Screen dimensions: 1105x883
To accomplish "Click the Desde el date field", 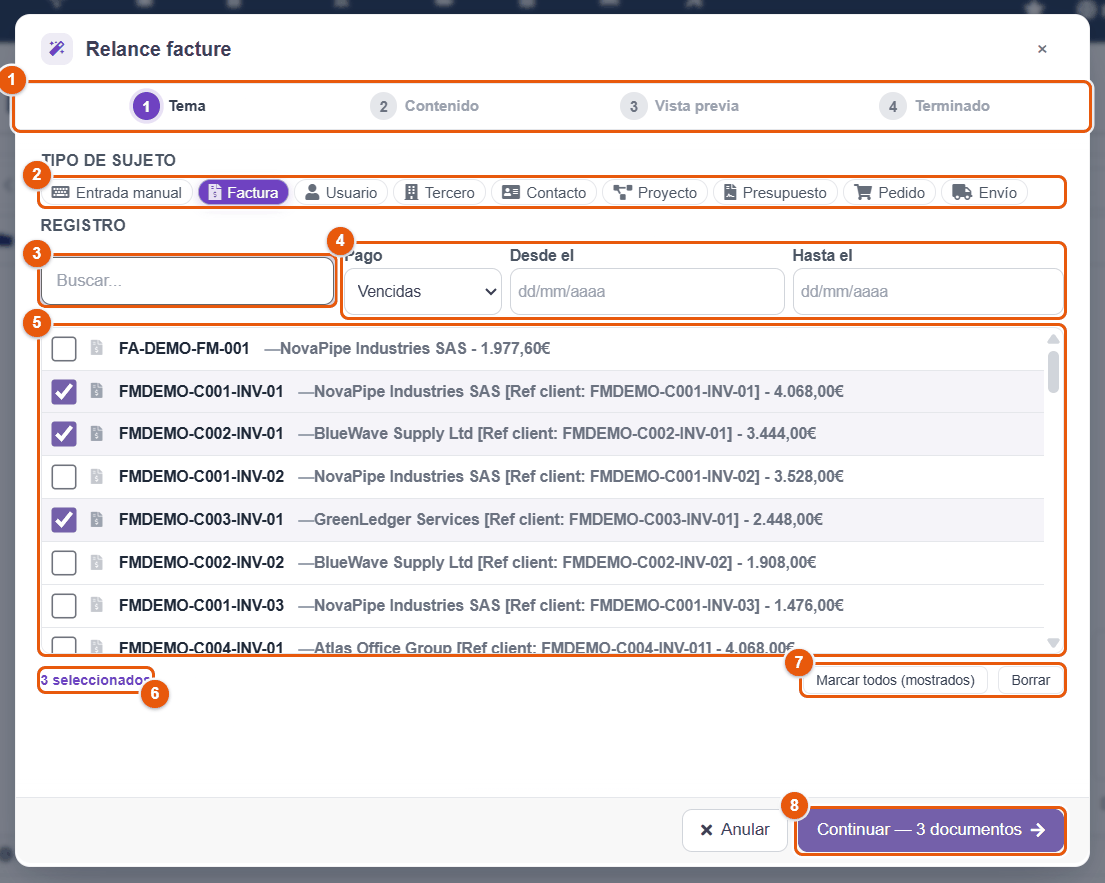I will click(647, 291).
